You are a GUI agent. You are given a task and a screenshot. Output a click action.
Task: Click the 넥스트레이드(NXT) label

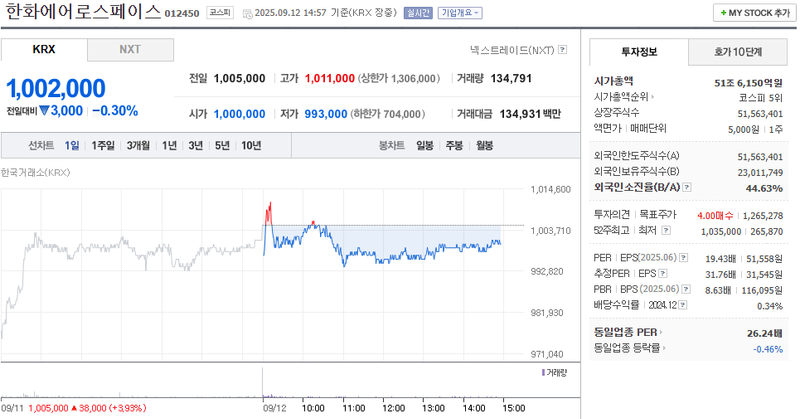point(512,50)
